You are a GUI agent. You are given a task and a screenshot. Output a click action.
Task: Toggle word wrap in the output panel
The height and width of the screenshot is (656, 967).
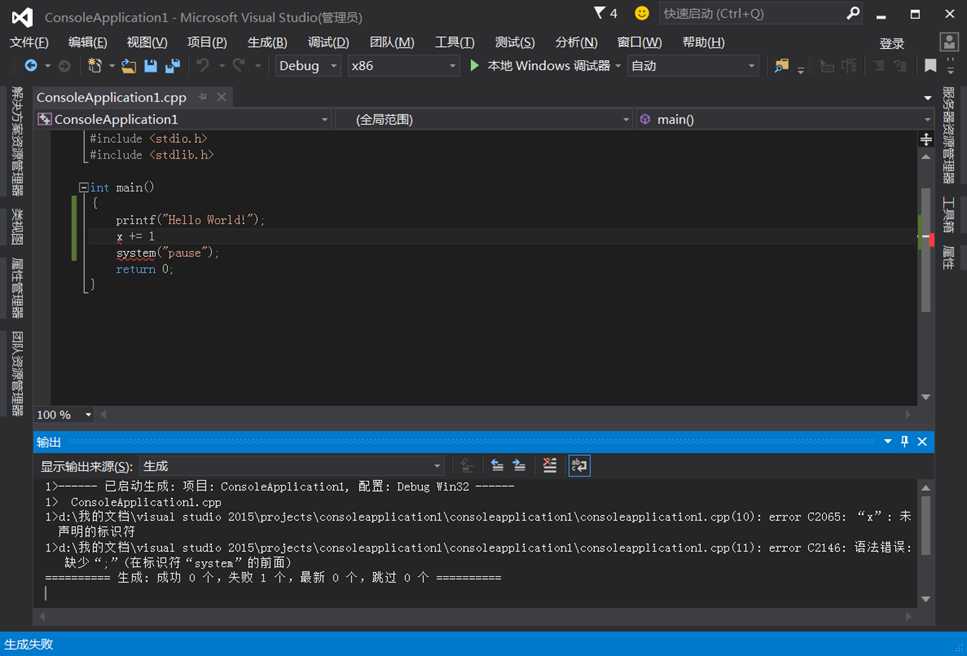pyautogui.click(x=579, y=465)
